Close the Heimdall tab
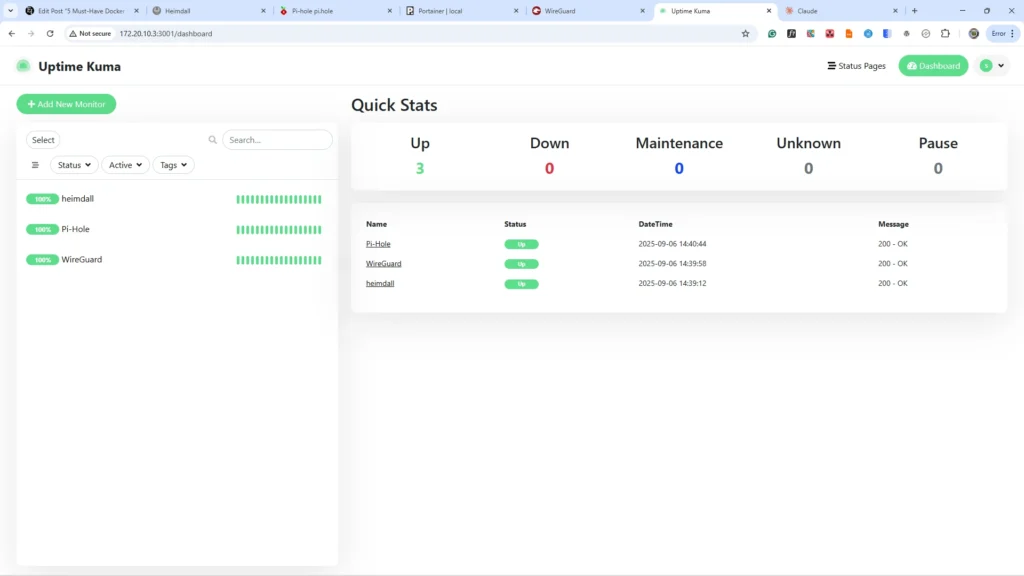The height and width of the screenshot is (576, 1024). coord(263,10)
